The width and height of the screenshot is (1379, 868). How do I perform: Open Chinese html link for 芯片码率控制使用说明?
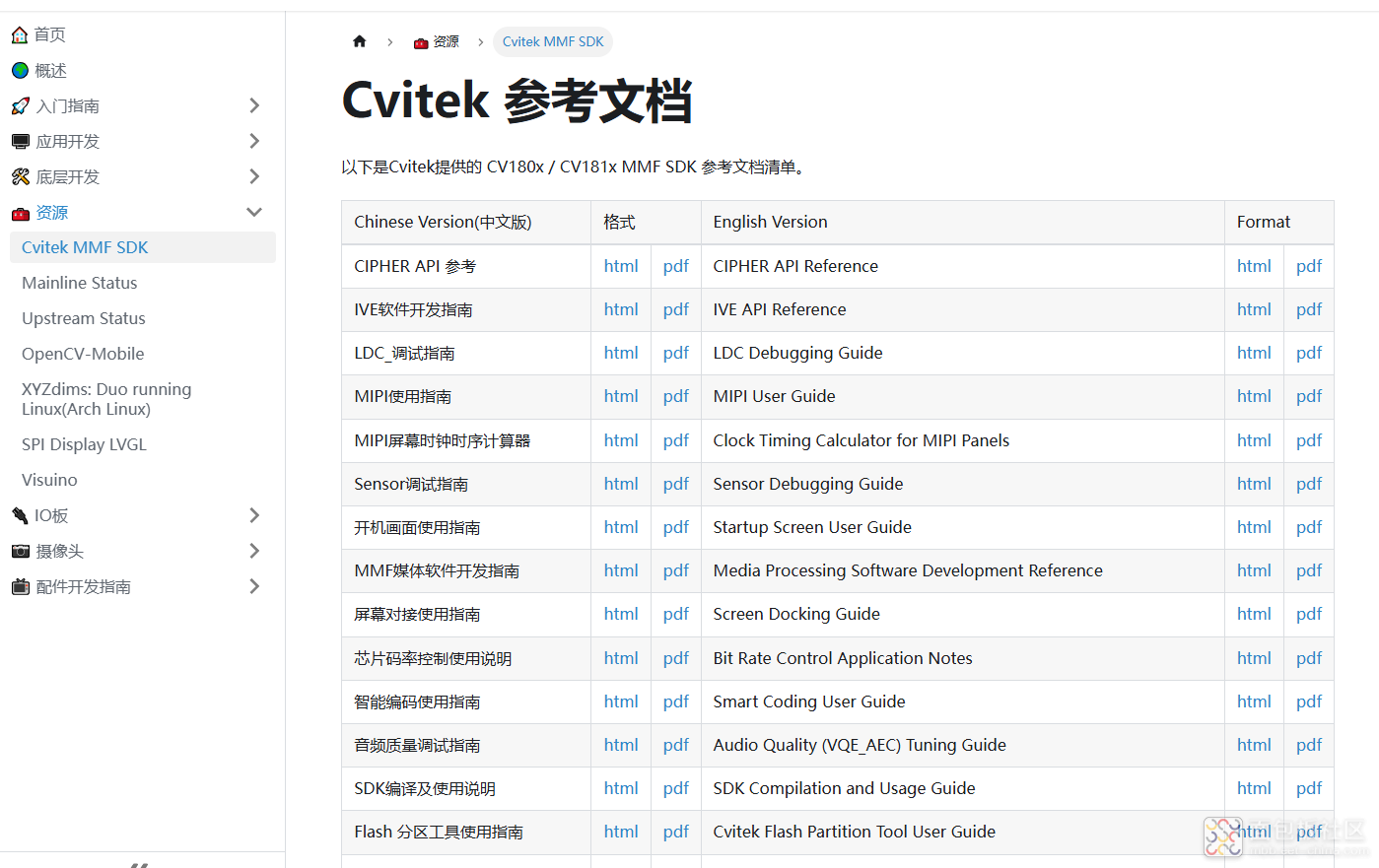tap(621, 658)
